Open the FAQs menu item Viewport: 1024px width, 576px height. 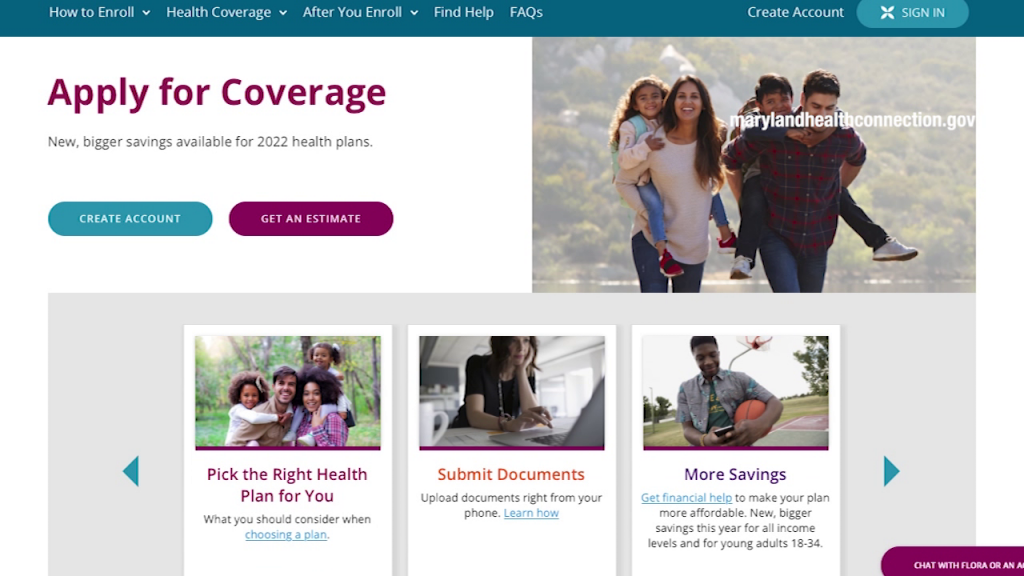click(526, 12)
